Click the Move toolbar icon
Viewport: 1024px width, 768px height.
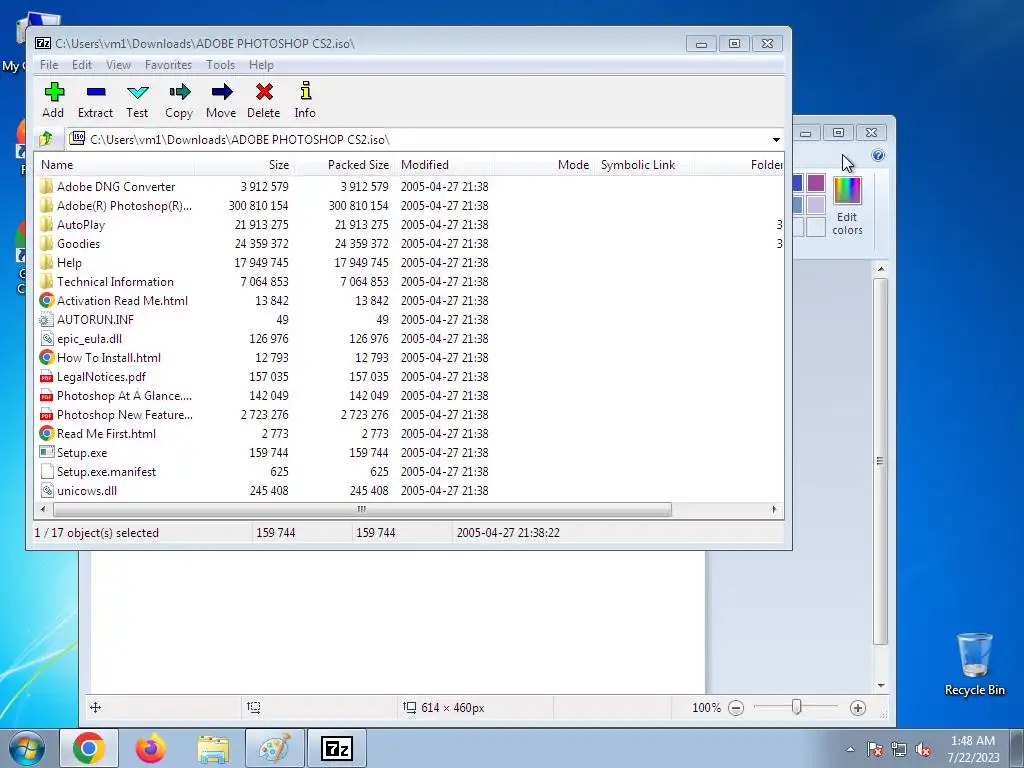coord(221,100)
